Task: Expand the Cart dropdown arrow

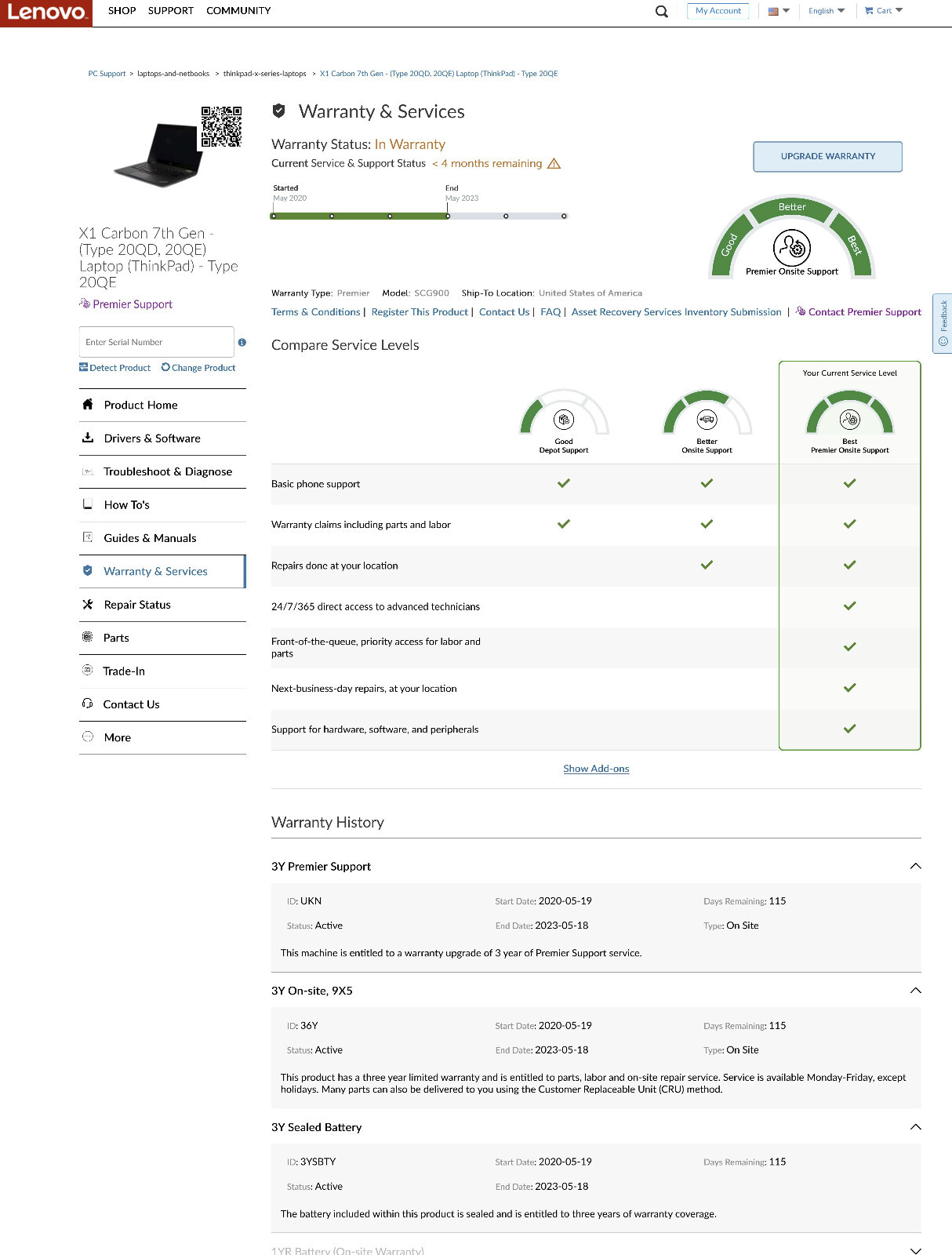Action: 899,10
